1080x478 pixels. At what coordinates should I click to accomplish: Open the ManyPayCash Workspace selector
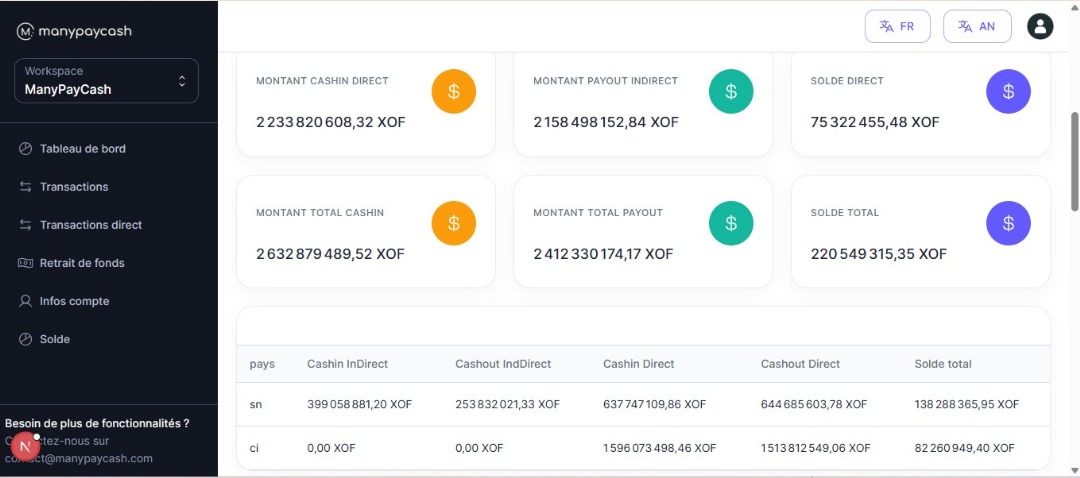107,81
